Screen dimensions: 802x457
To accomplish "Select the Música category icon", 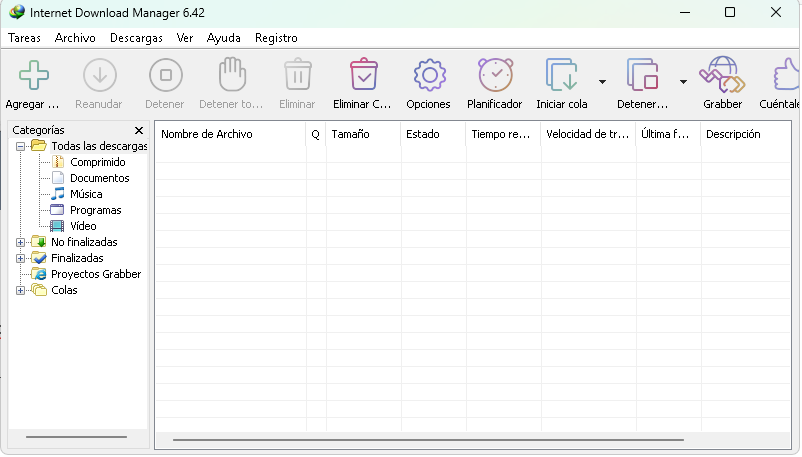I will coord(58,194).
